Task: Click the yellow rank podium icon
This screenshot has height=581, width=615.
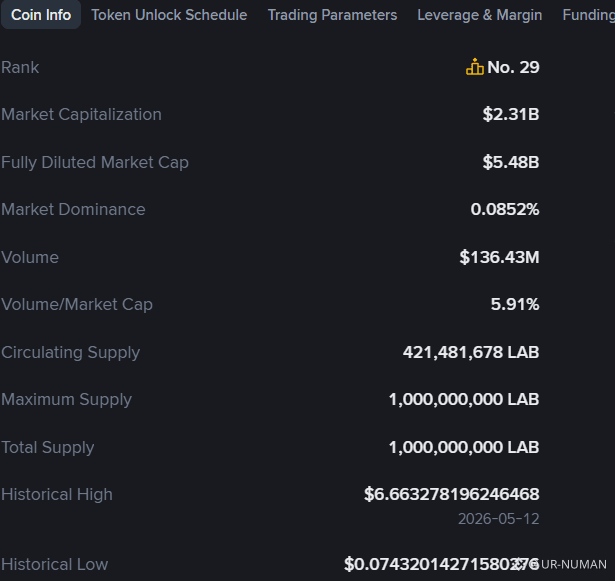Action: pyautogui.click(x=475, y=67)
